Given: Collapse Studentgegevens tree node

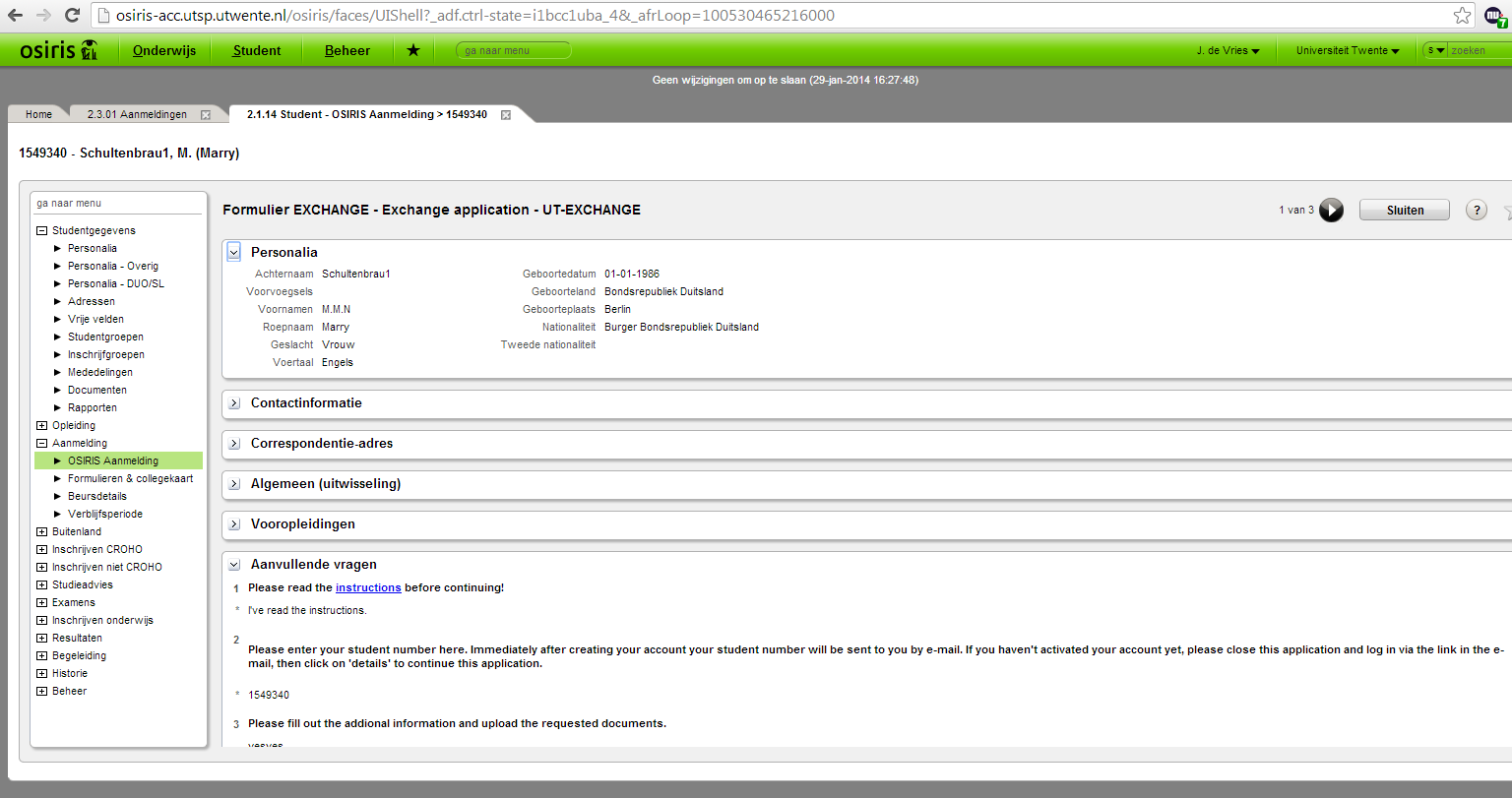Looking at the screenshot, I should click(x=41, y=231).
